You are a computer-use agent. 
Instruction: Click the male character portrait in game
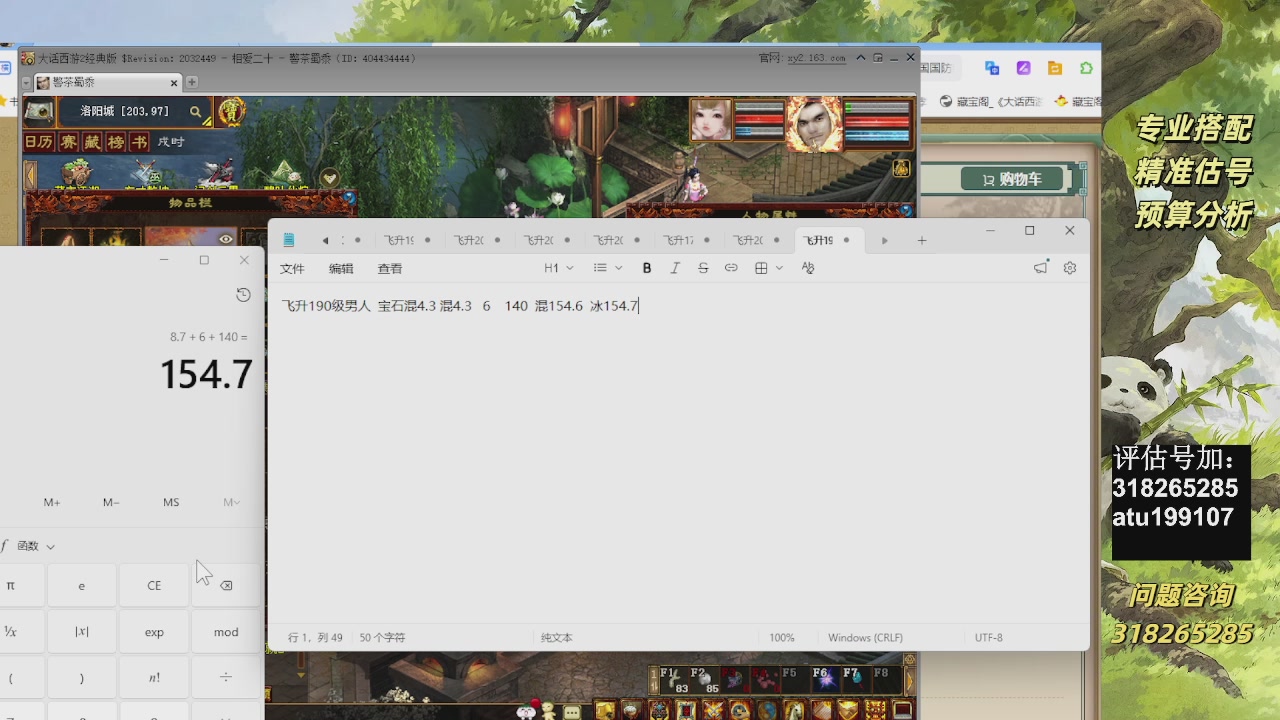click(814, 123)
